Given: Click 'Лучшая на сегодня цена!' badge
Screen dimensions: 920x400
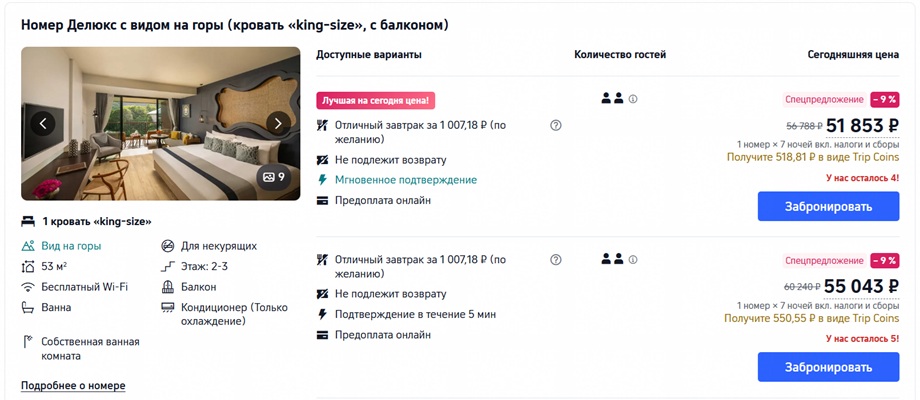Looking at the screenshot, I should point(376,100).
